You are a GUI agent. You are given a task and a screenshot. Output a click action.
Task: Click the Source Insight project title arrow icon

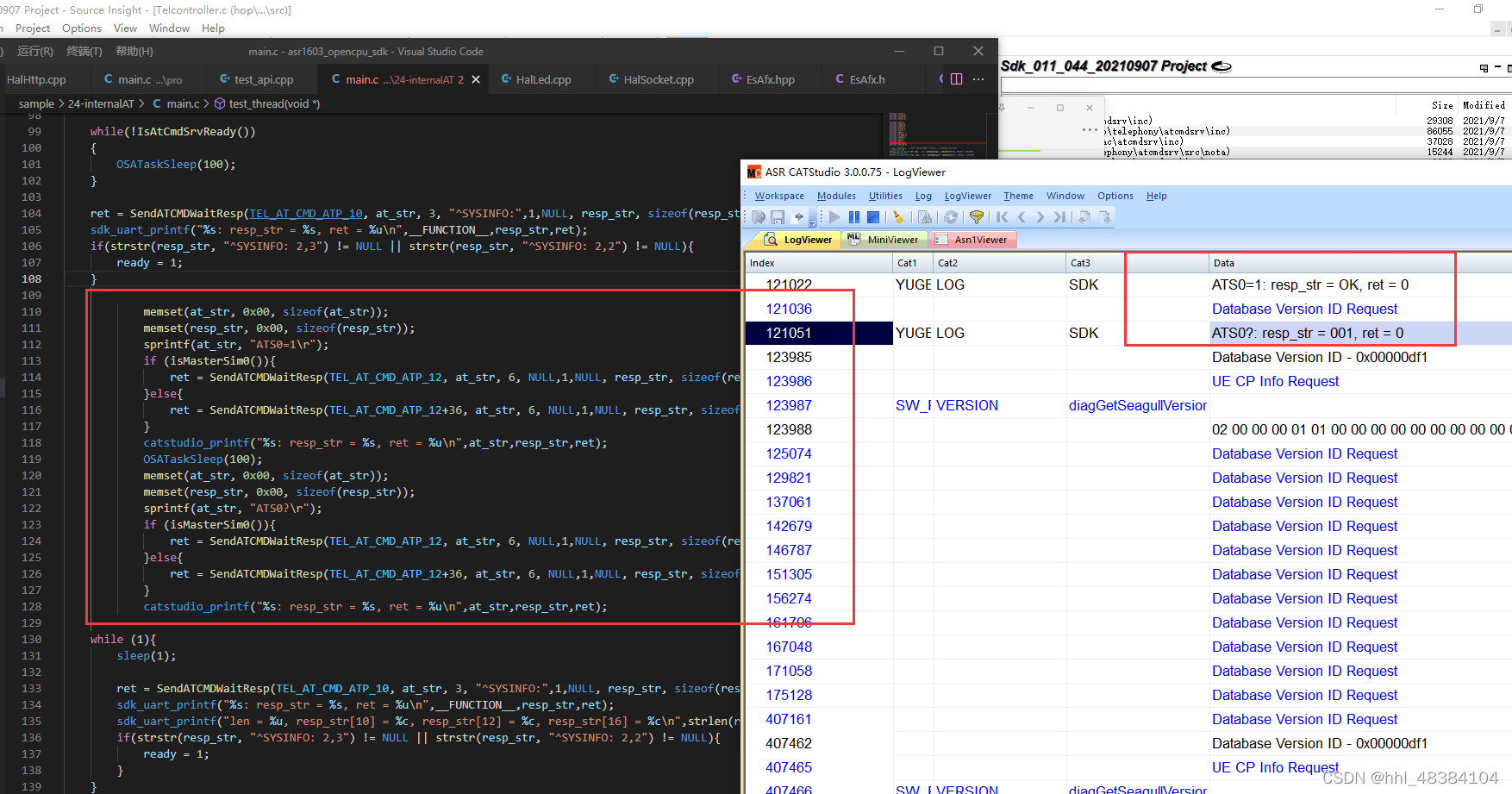pyautogui.click(x=1221, y=66)
